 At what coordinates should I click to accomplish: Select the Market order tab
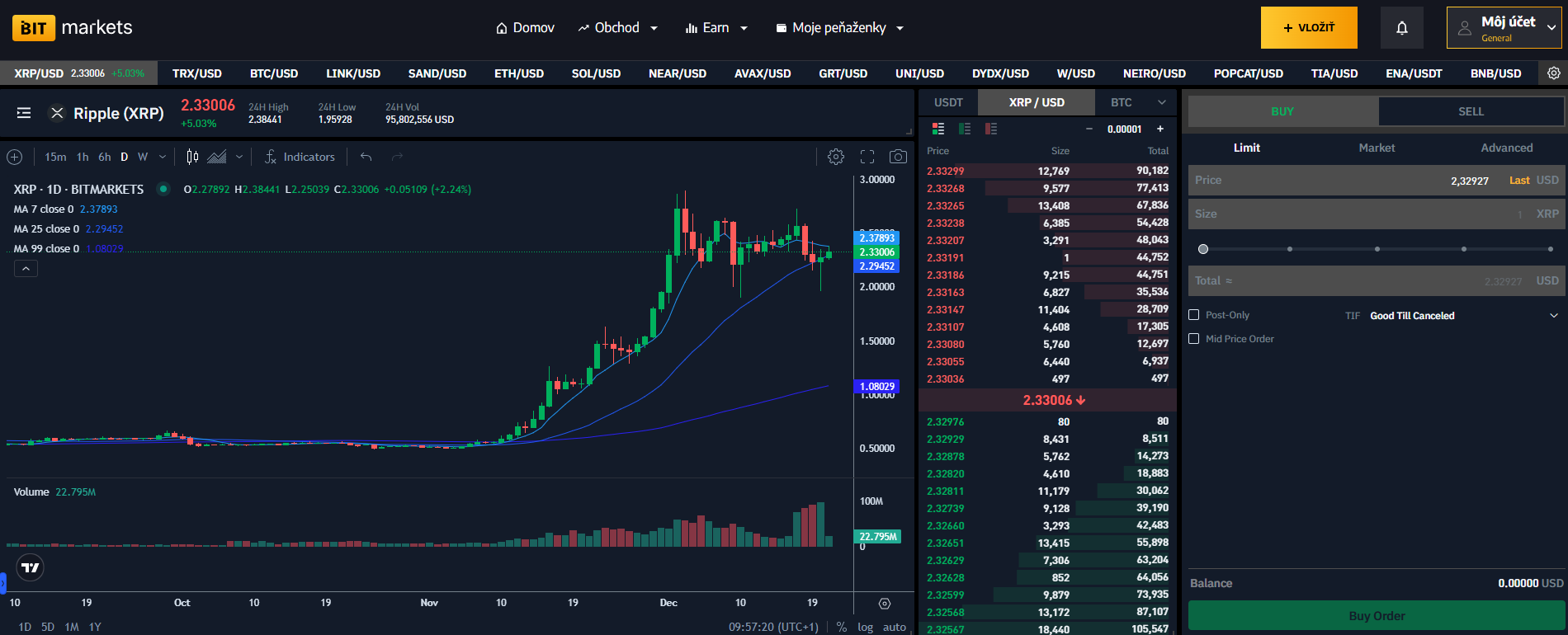[1377, 148]
